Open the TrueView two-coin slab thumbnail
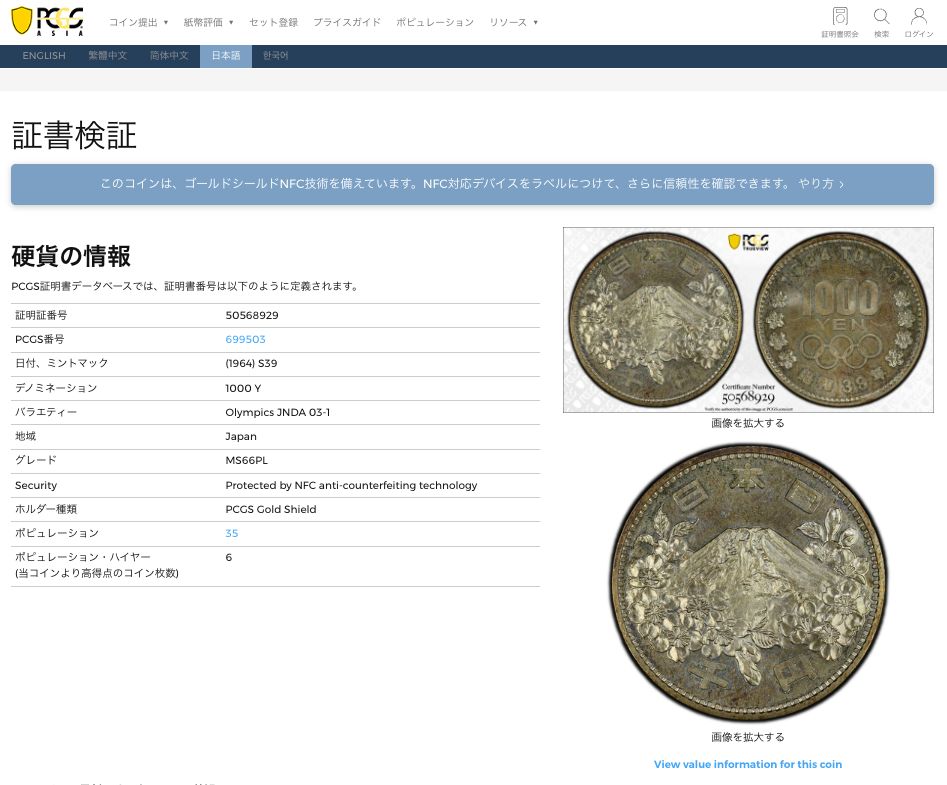947x785 pixels. click(x=748, y=320)
